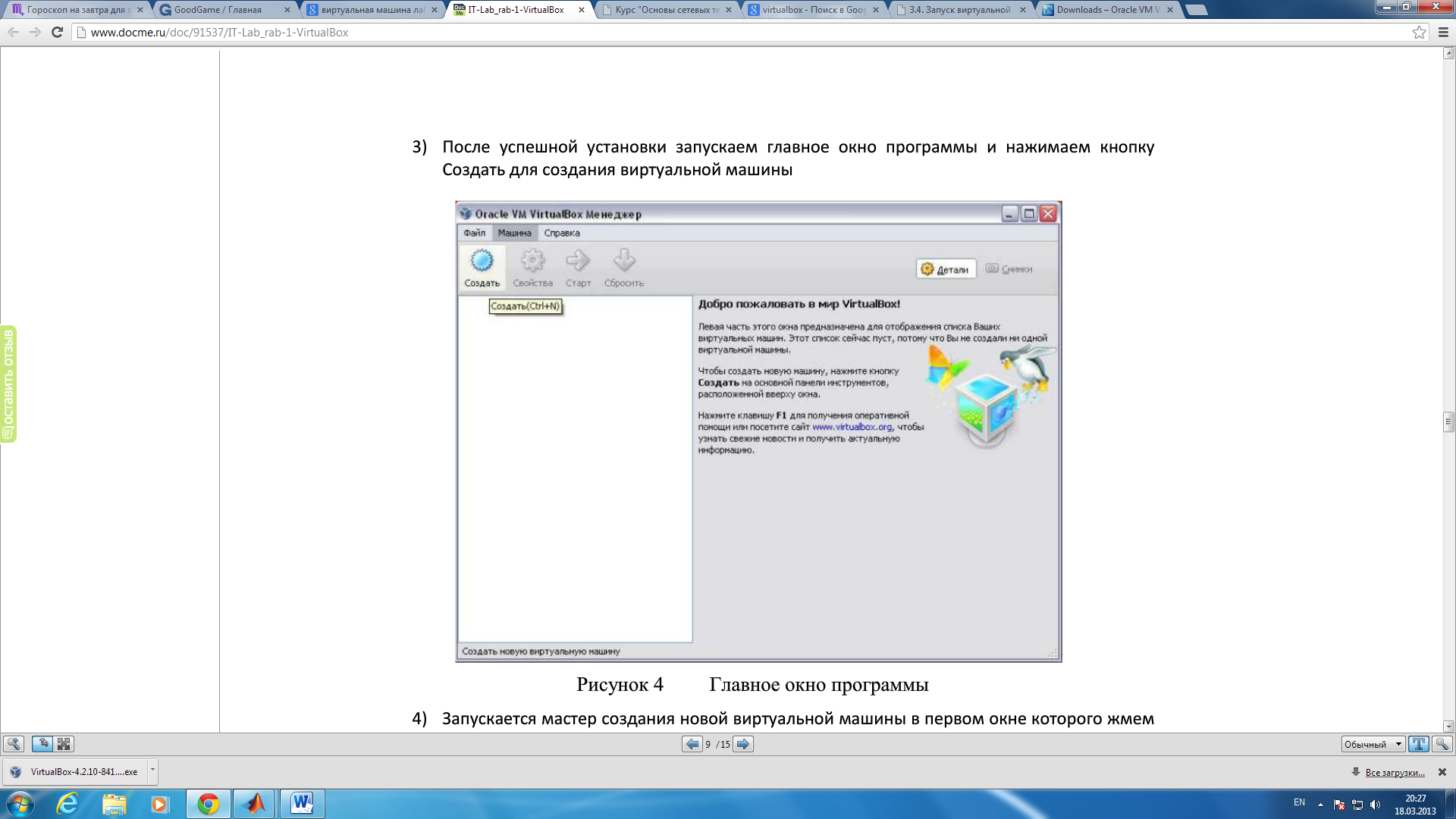Toggle the text selection T tool
1456x819 pixels.
pos(1418,744)
